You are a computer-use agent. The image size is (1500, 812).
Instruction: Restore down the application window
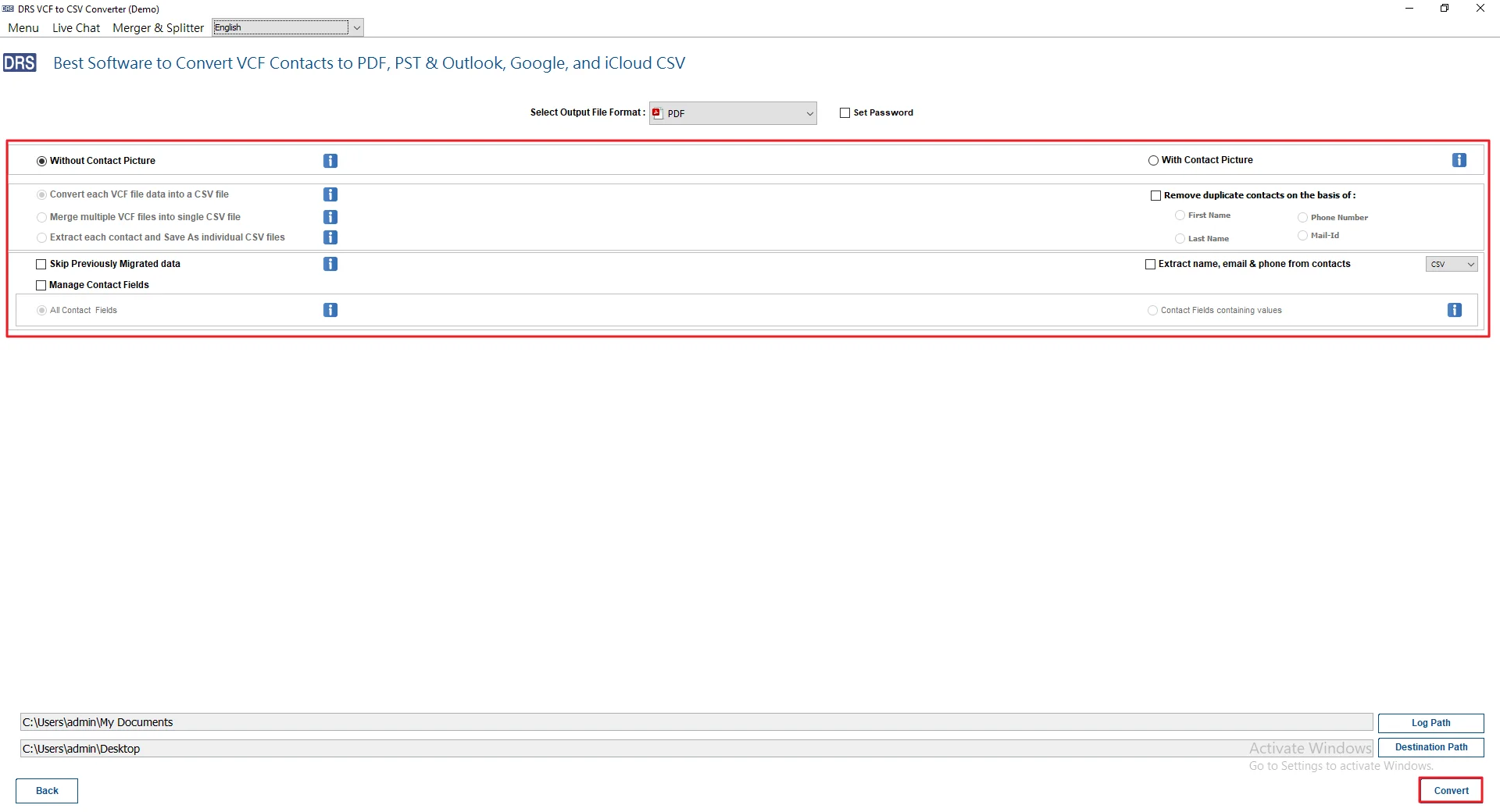[1445, 9]
